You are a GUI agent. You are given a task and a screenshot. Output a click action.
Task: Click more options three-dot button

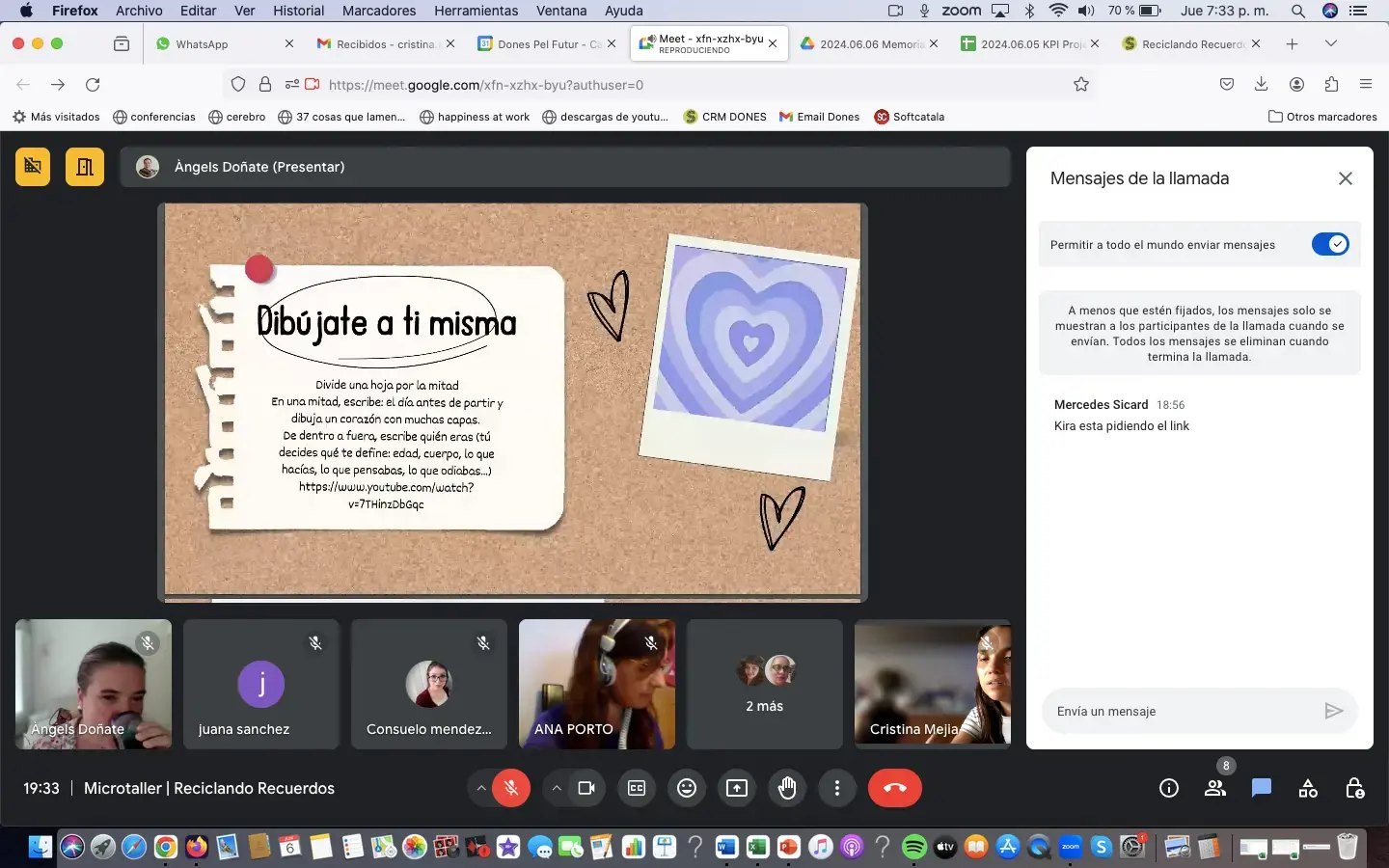click(837, 788)
